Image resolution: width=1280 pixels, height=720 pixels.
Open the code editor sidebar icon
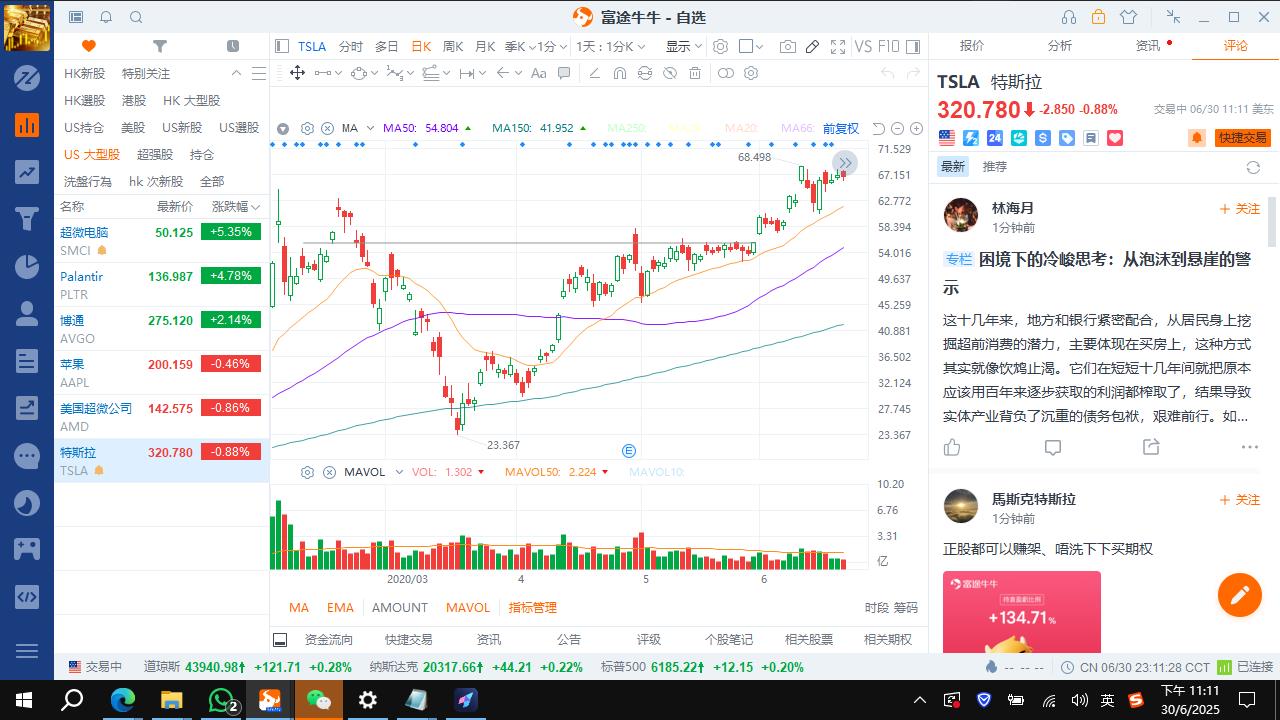pyautogui.click(x=27, y=597)
